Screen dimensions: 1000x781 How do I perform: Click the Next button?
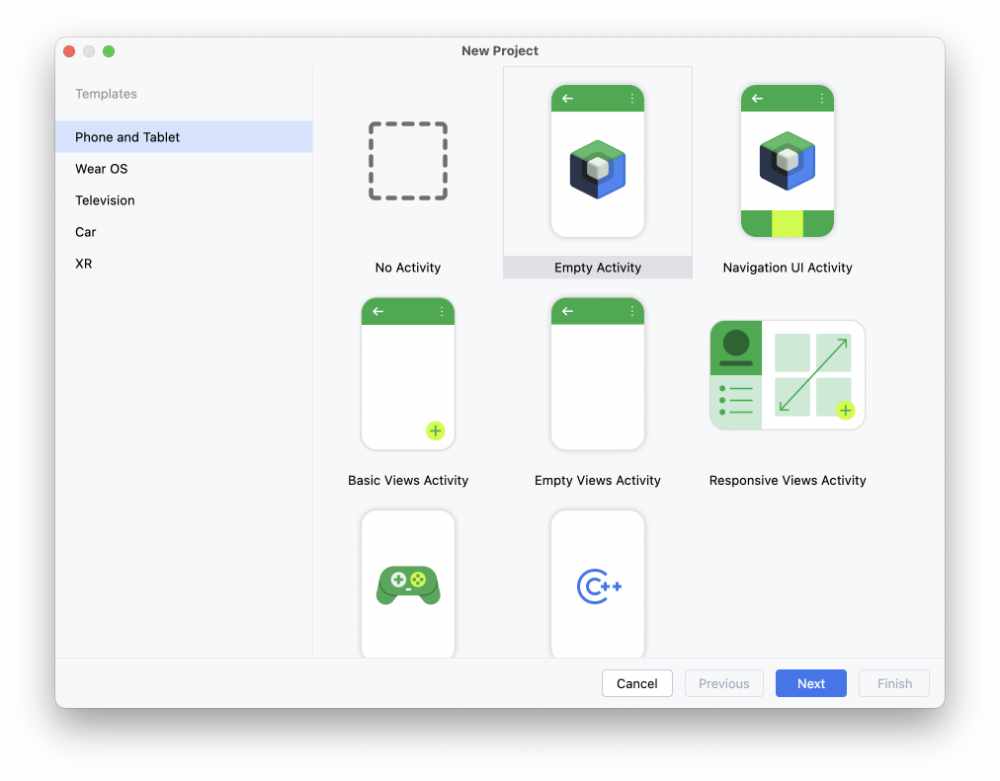[x=810, y=684]
